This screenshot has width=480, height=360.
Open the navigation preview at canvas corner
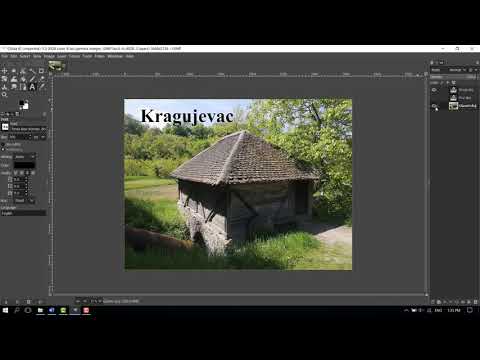coord(426,295)
